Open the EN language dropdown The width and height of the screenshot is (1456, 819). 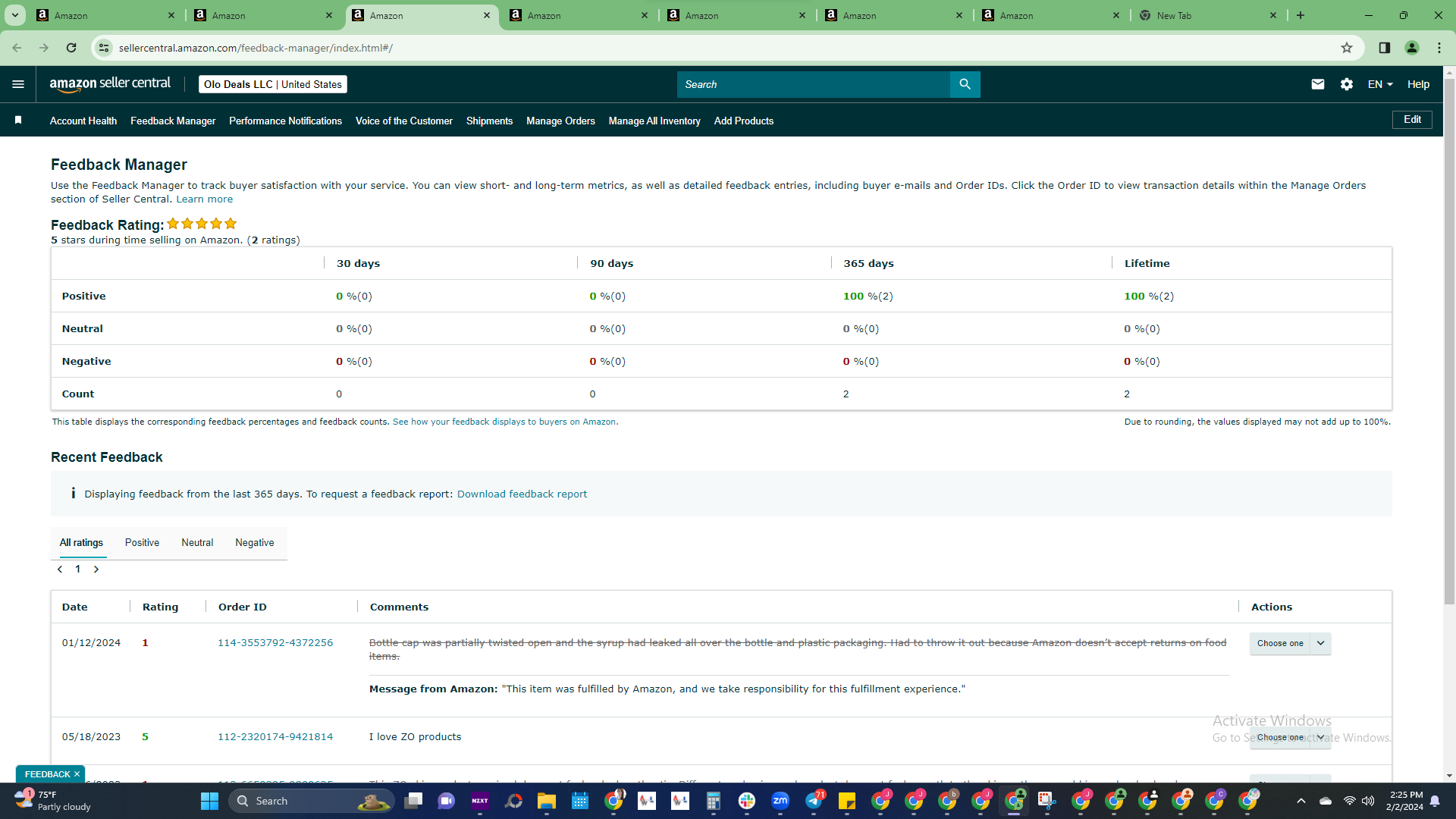point(1380,84)
